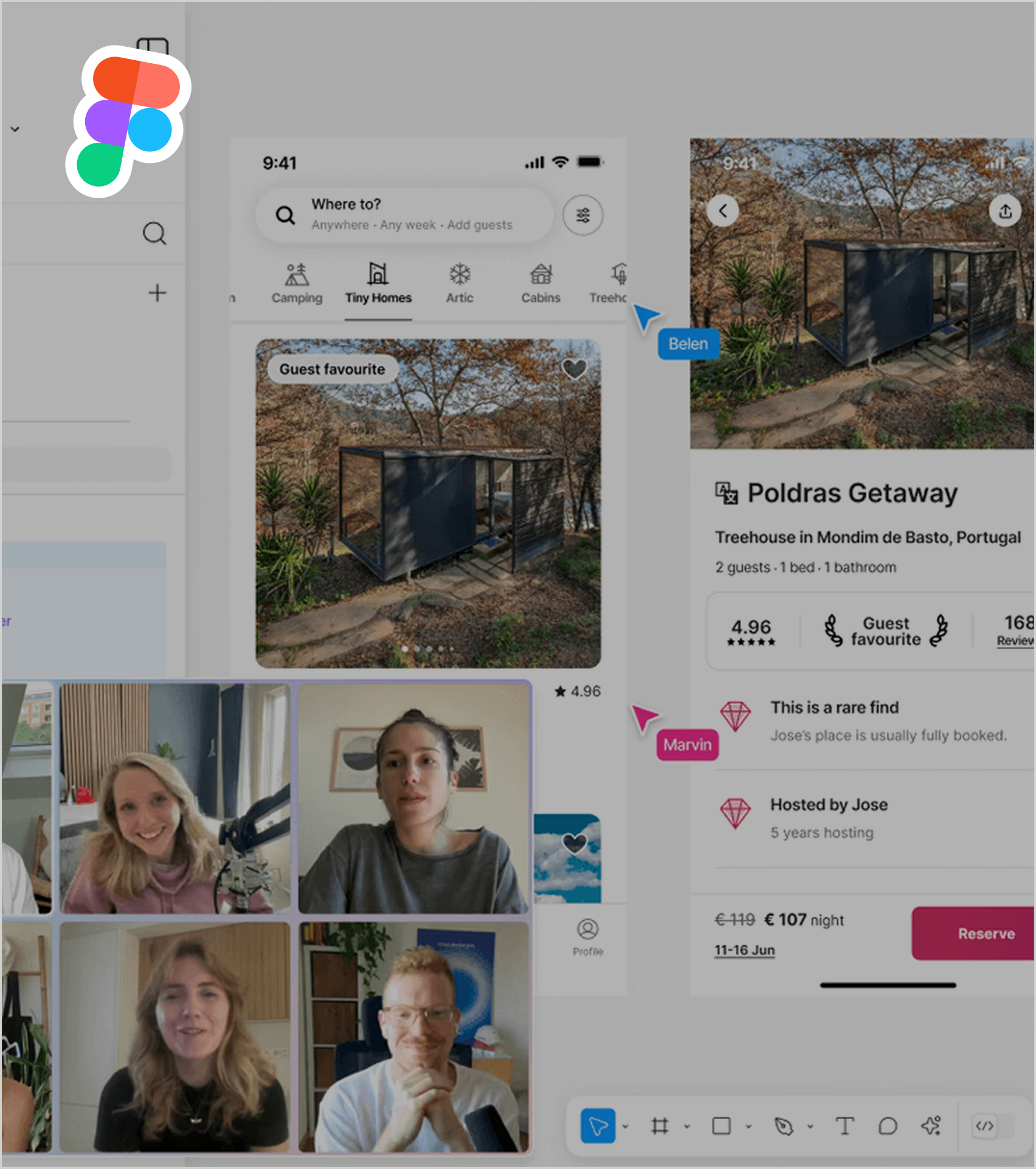Screen dimensions: 1036x1169
Task: Open the Cabins category tab
Action: click(540, 283)
